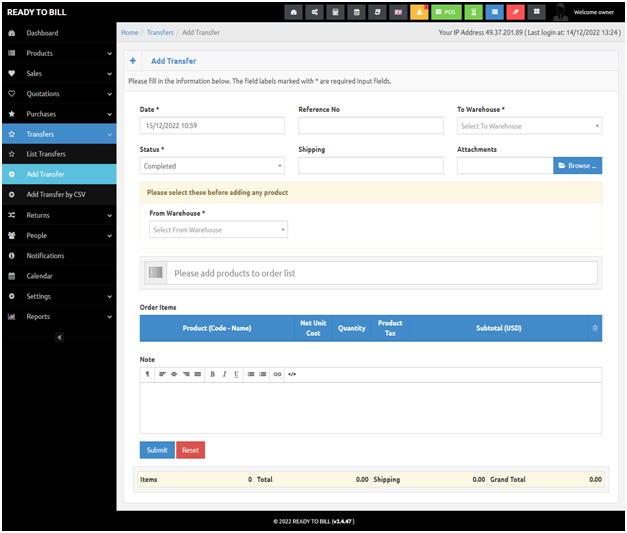Collapse the Transfers sidebar menu

click(x=59, y=134)
